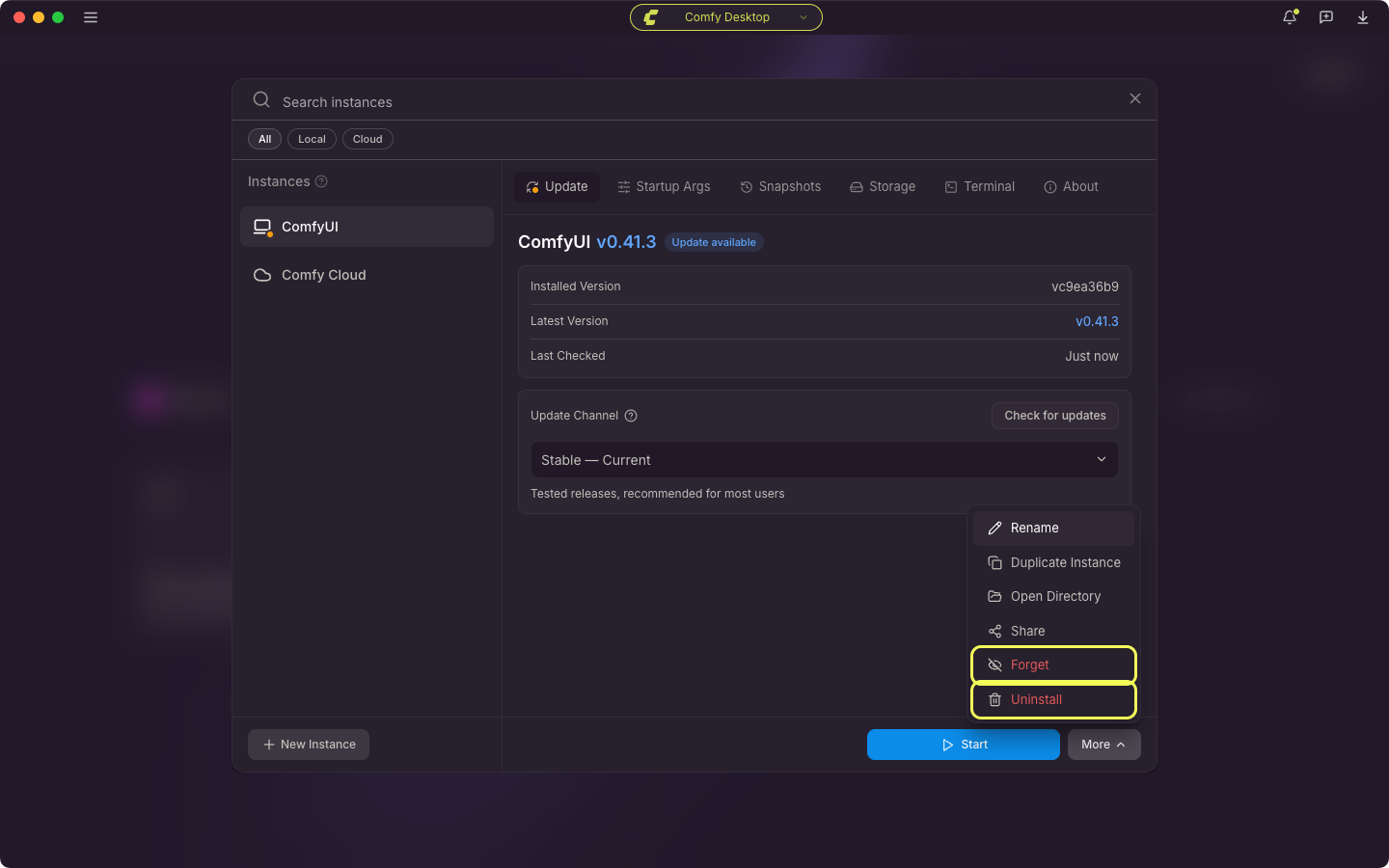
Task: Open the downloads arrow icon
Action: point(1363,17)
